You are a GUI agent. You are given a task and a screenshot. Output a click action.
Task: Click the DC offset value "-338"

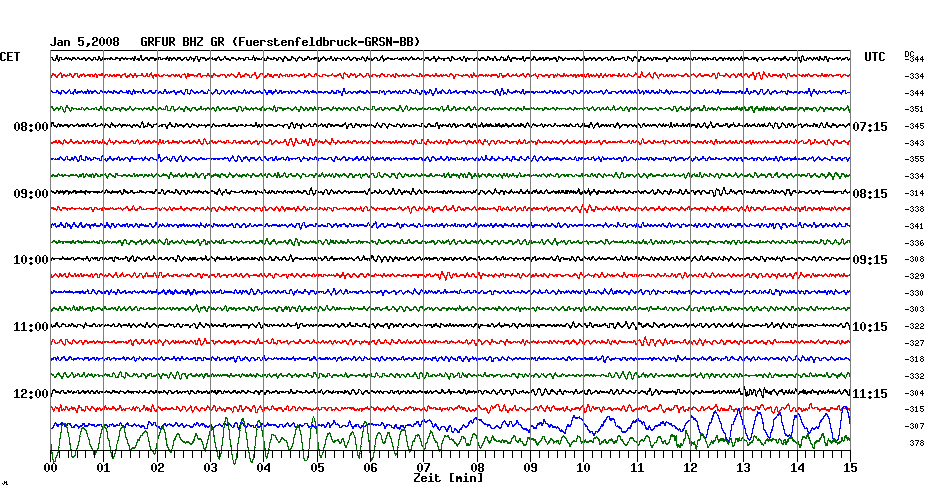coord(915,210)
